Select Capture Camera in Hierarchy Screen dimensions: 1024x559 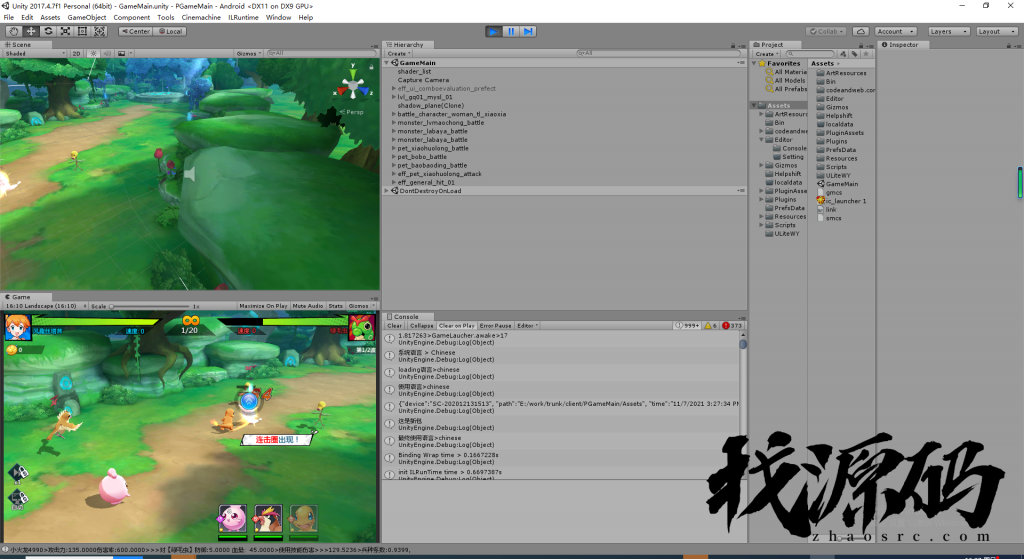tap(423, 80)
